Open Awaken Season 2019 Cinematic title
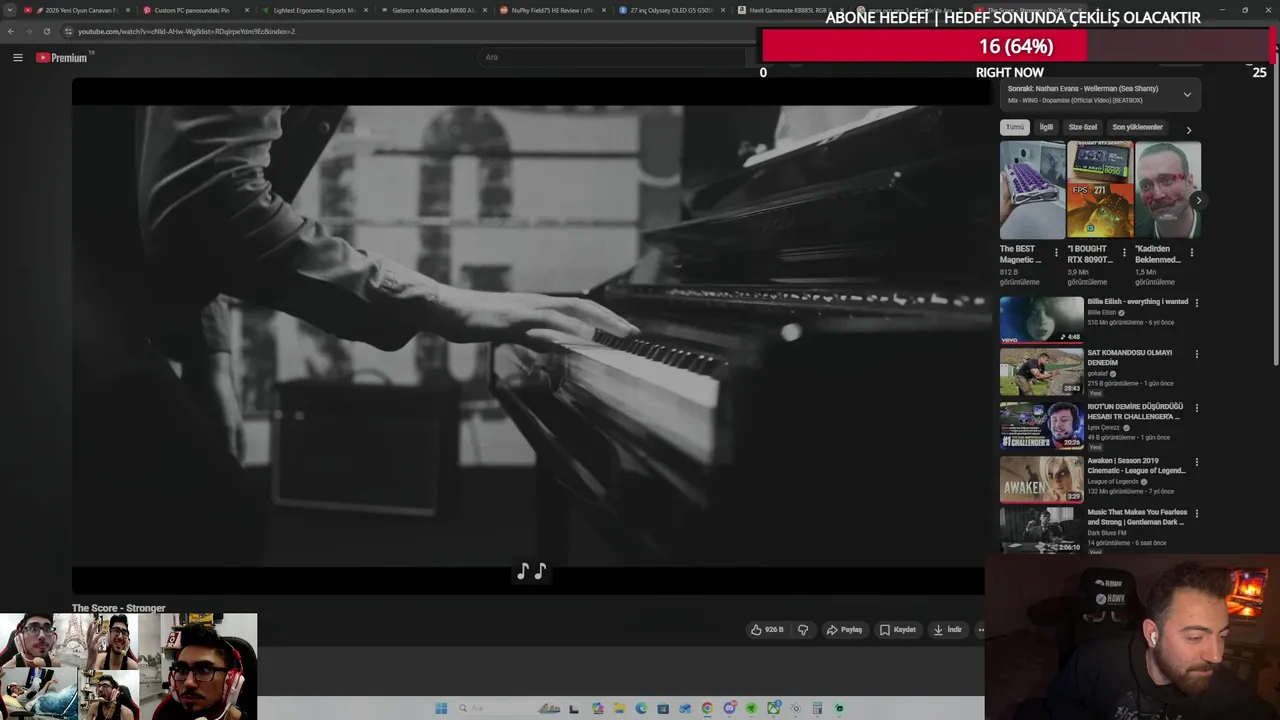This screenshot has width=1280, height=720. (x=1137, y=465)
